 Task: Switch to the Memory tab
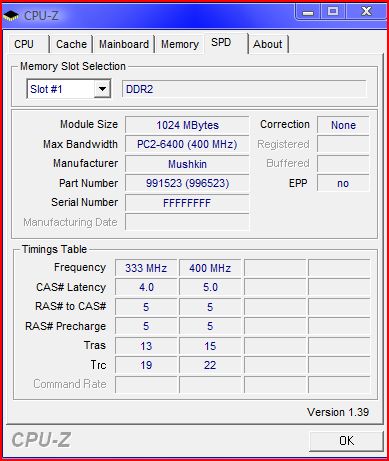180,44
